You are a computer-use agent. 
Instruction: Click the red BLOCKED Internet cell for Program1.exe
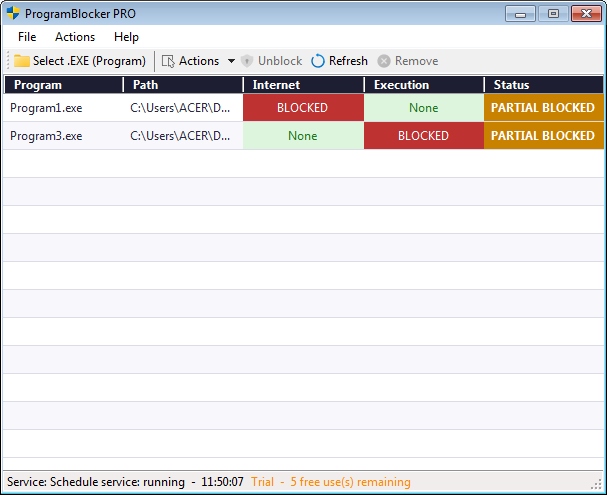[x=304, y=108]
